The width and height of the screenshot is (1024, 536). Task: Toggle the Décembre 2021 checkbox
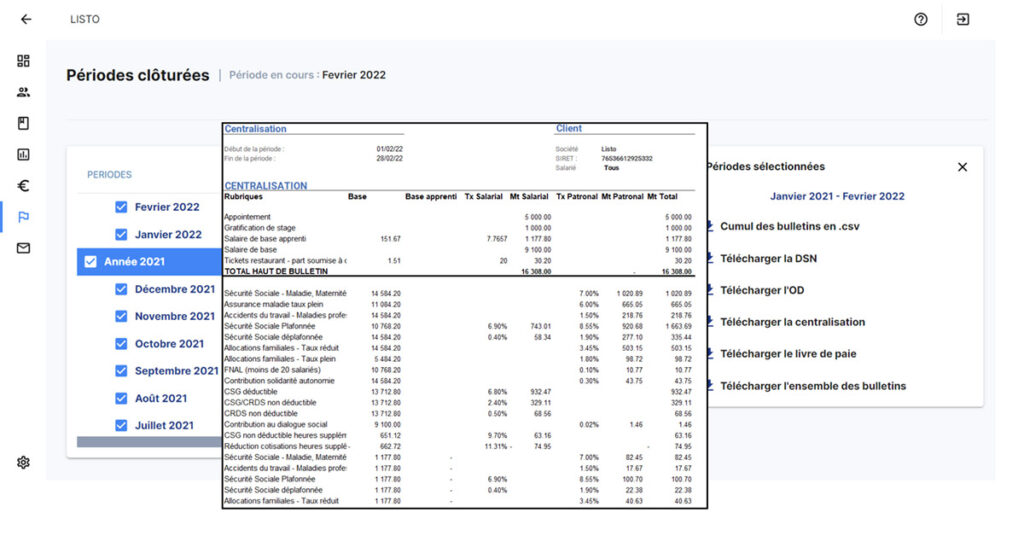click(x=121, y=289)
